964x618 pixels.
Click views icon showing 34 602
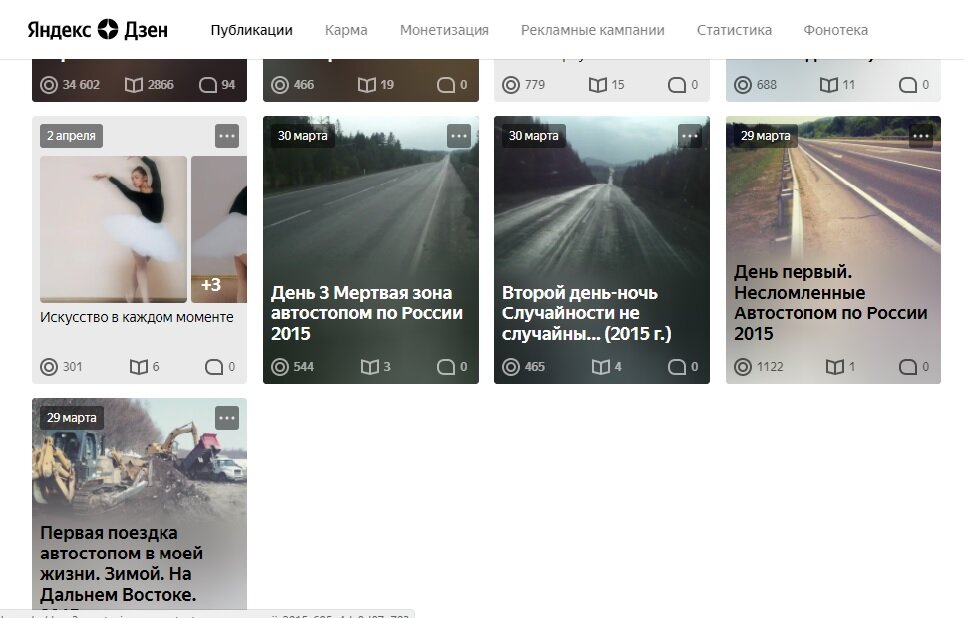[49, 85]
